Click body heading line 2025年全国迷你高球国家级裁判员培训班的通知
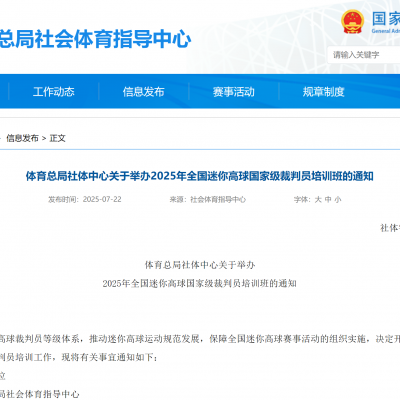 click(199, 283)
